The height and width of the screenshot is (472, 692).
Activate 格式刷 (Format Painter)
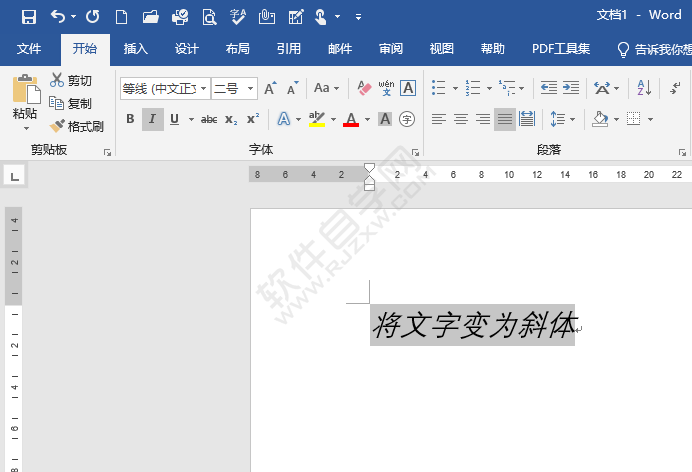tap(77, 127)
